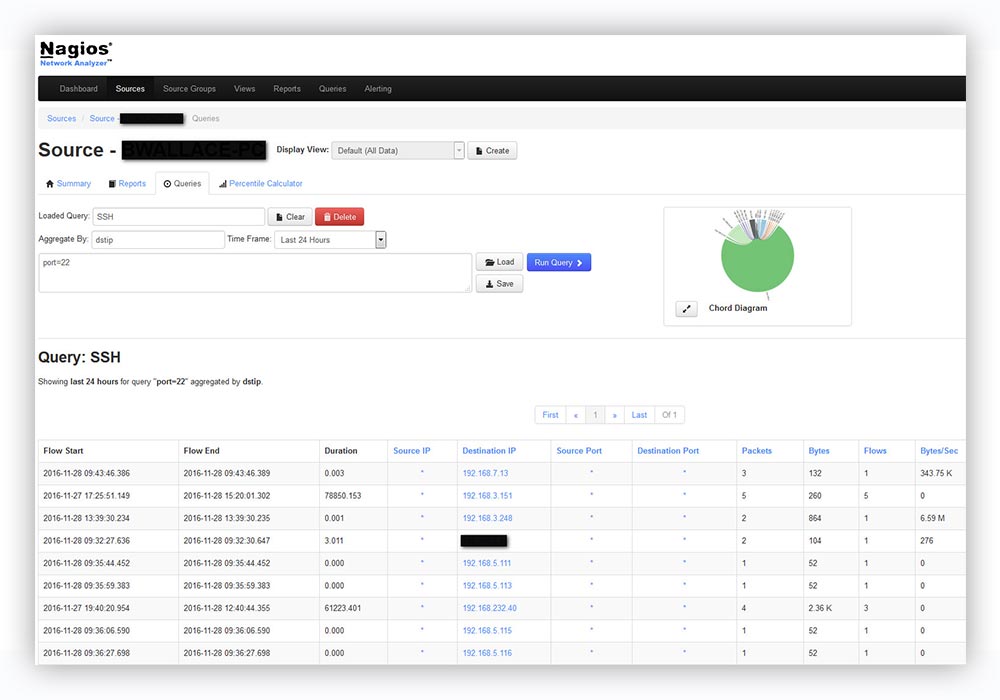
Task: Sort by the Bytes column header
Action: pyautogui.click(x=819, y=451)
